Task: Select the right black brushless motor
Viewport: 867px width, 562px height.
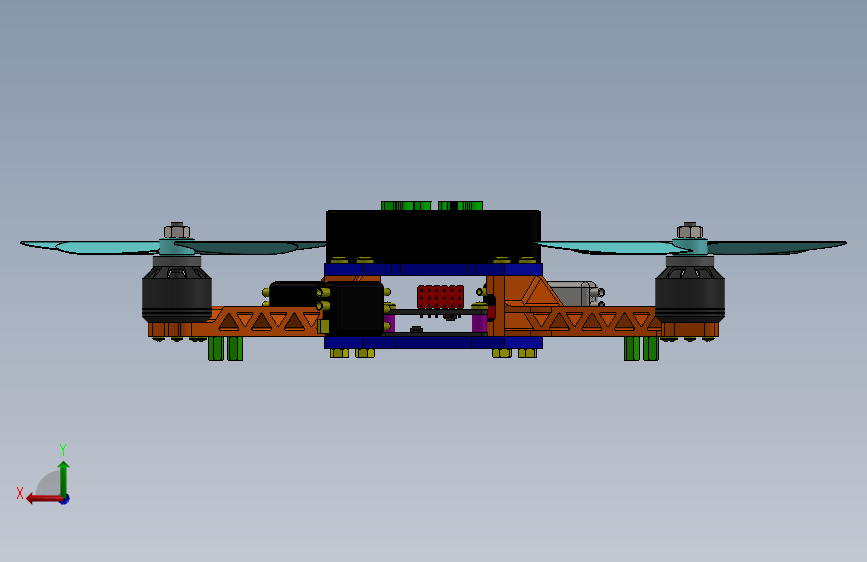Action: coord(690,289)
